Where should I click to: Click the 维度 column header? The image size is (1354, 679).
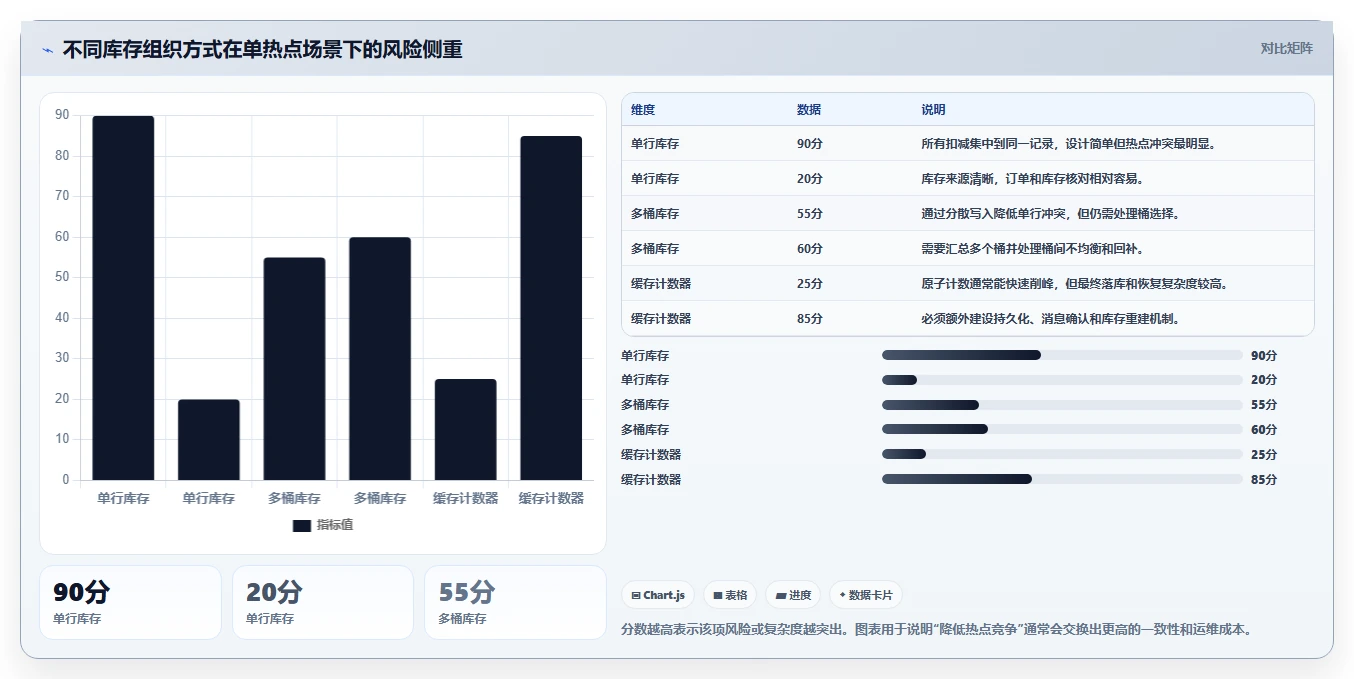tap(643, 110)
